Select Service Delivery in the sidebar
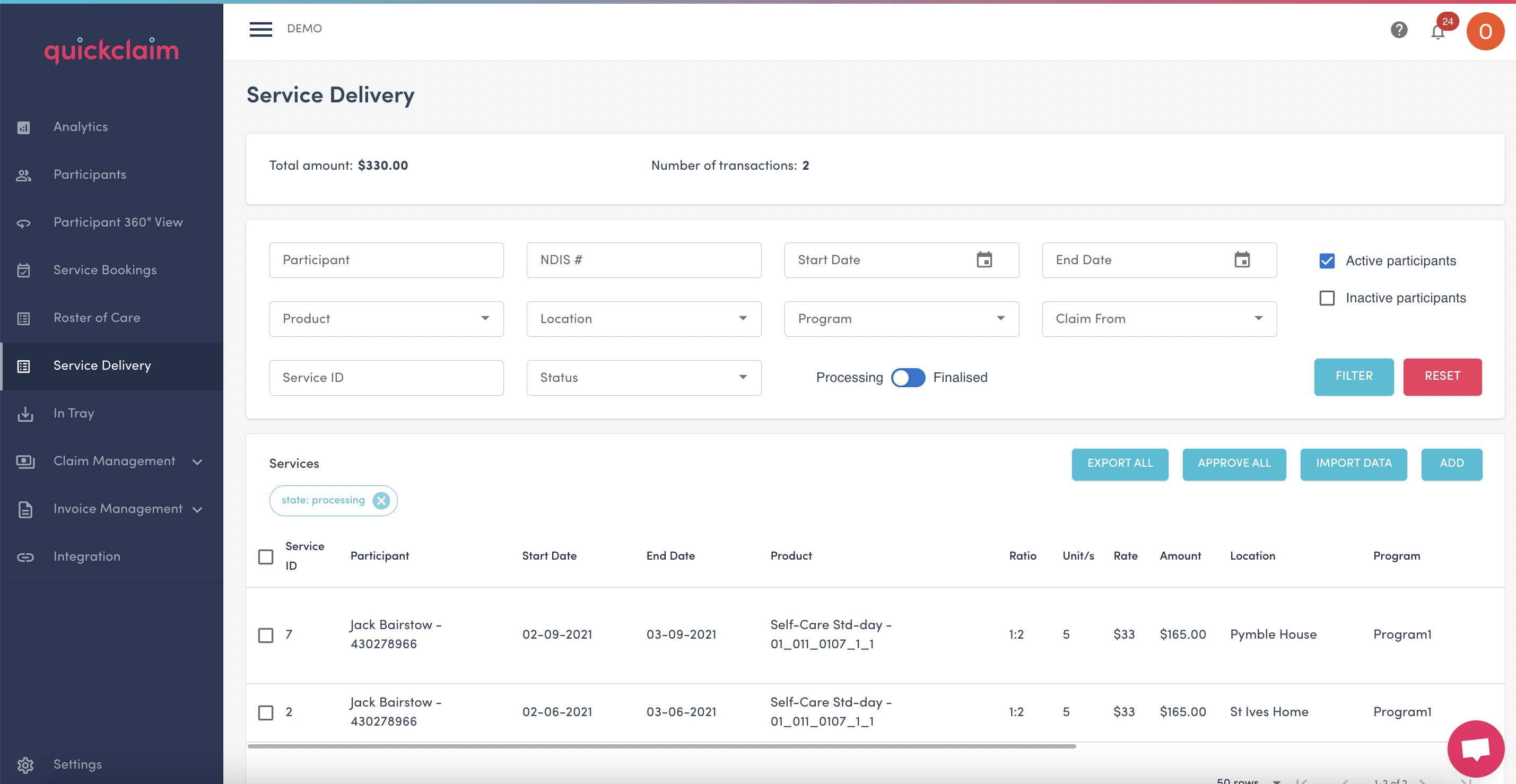This screenshot has height=784, width=1516. pyautogui.click(x=102, y=365)
